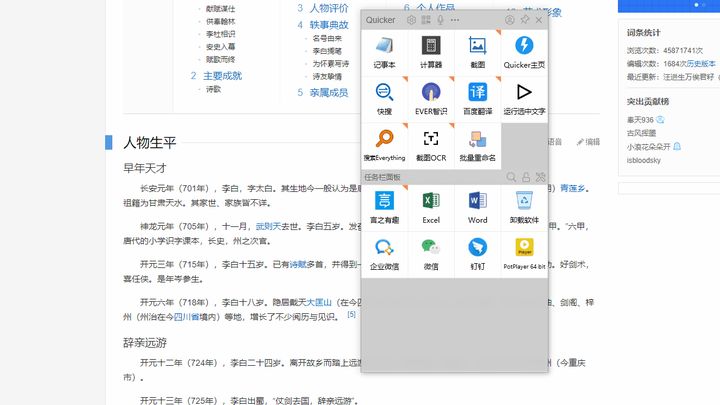The height and width of the screenshot is (405, 720).
Task: Open 微信 WeChat from the Quicker panel
Action: click(x=431, y=254)
